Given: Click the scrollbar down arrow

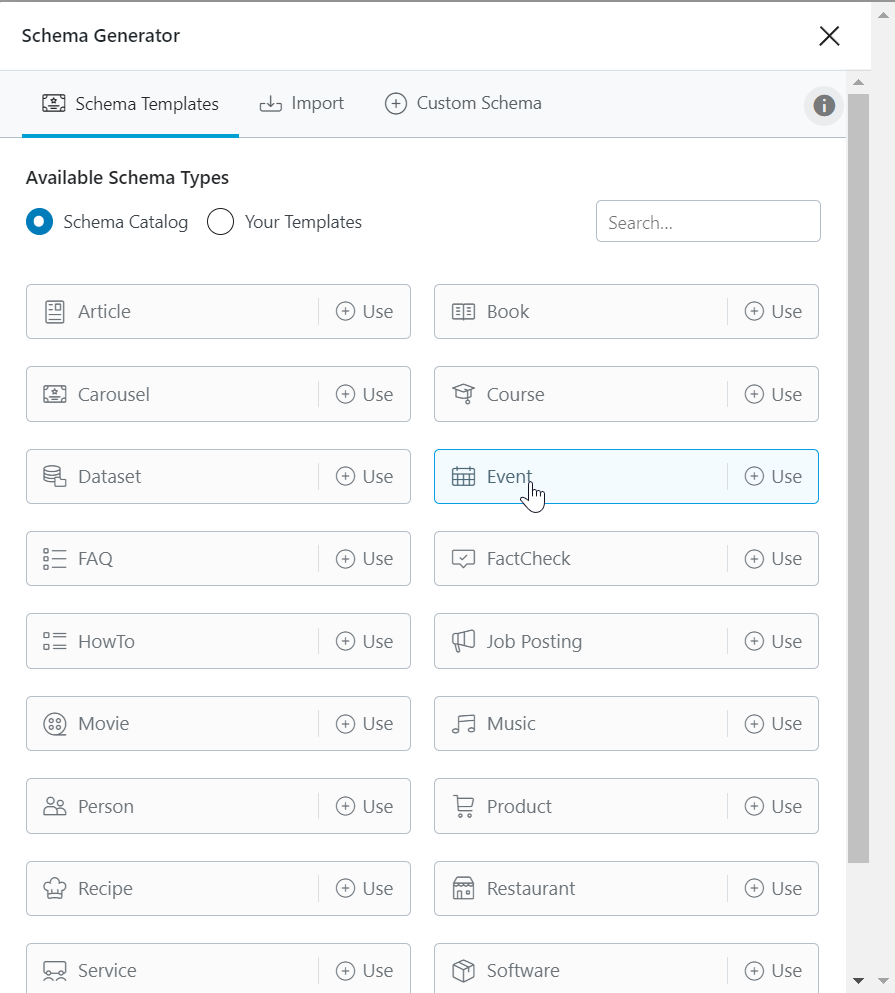Looking at the screenshot, I should point(858,978).
